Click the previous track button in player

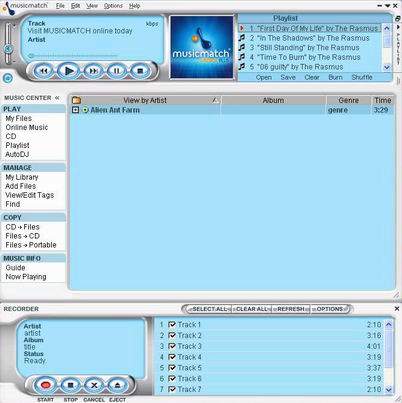point(44,71)
